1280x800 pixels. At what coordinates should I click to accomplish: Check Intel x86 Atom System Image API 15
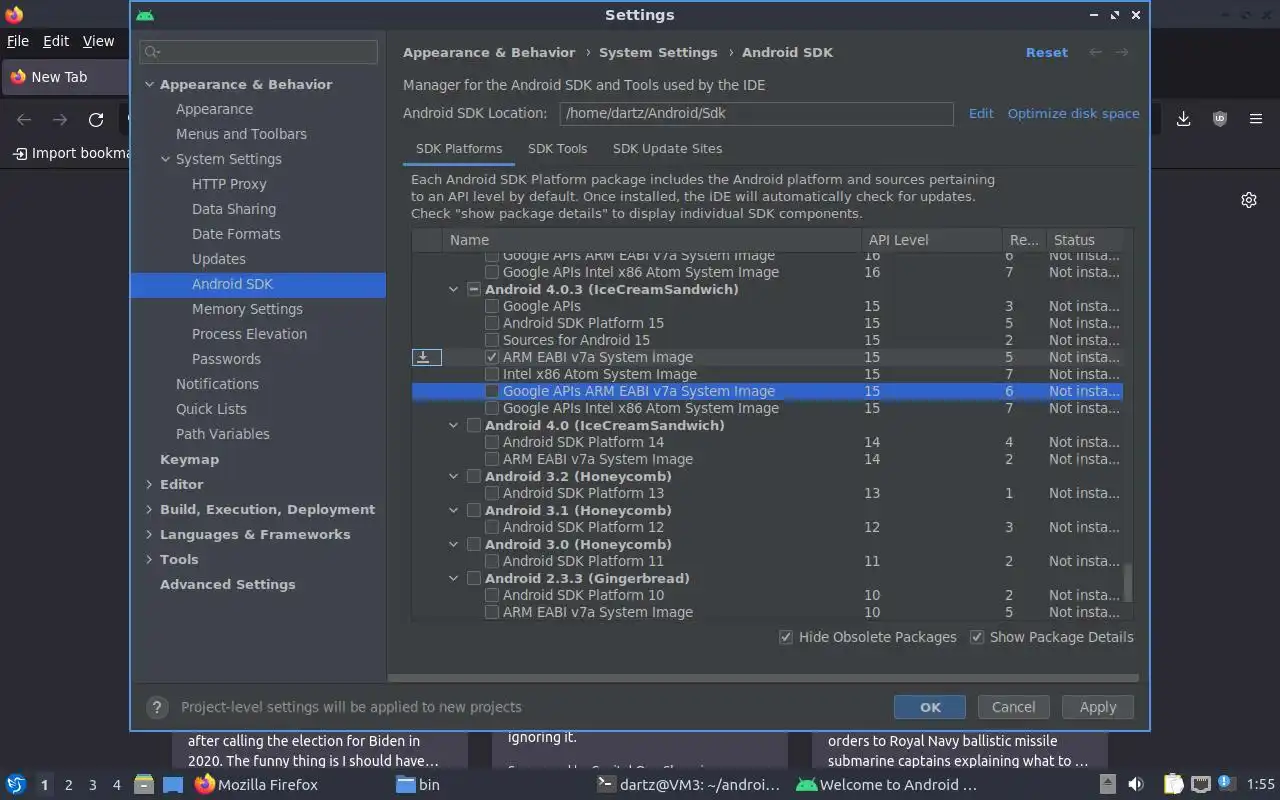pos(492,374)
